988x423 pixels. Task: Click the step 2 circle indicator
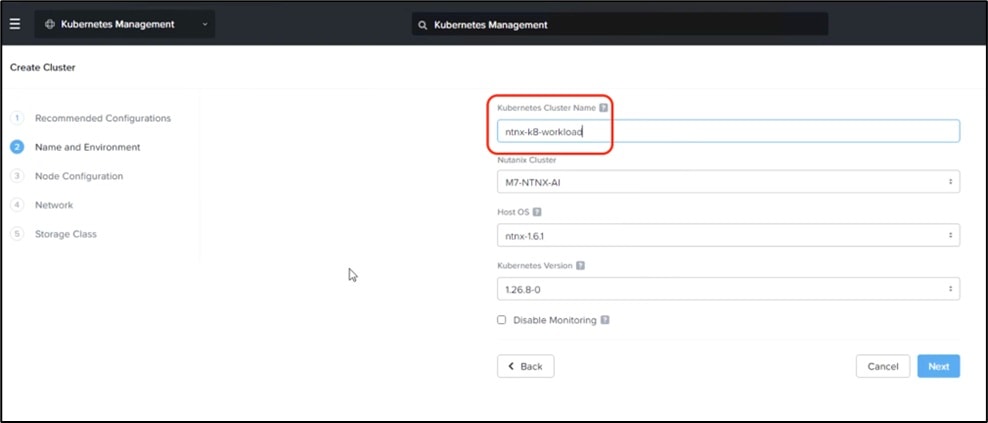[x=17, y=148]
